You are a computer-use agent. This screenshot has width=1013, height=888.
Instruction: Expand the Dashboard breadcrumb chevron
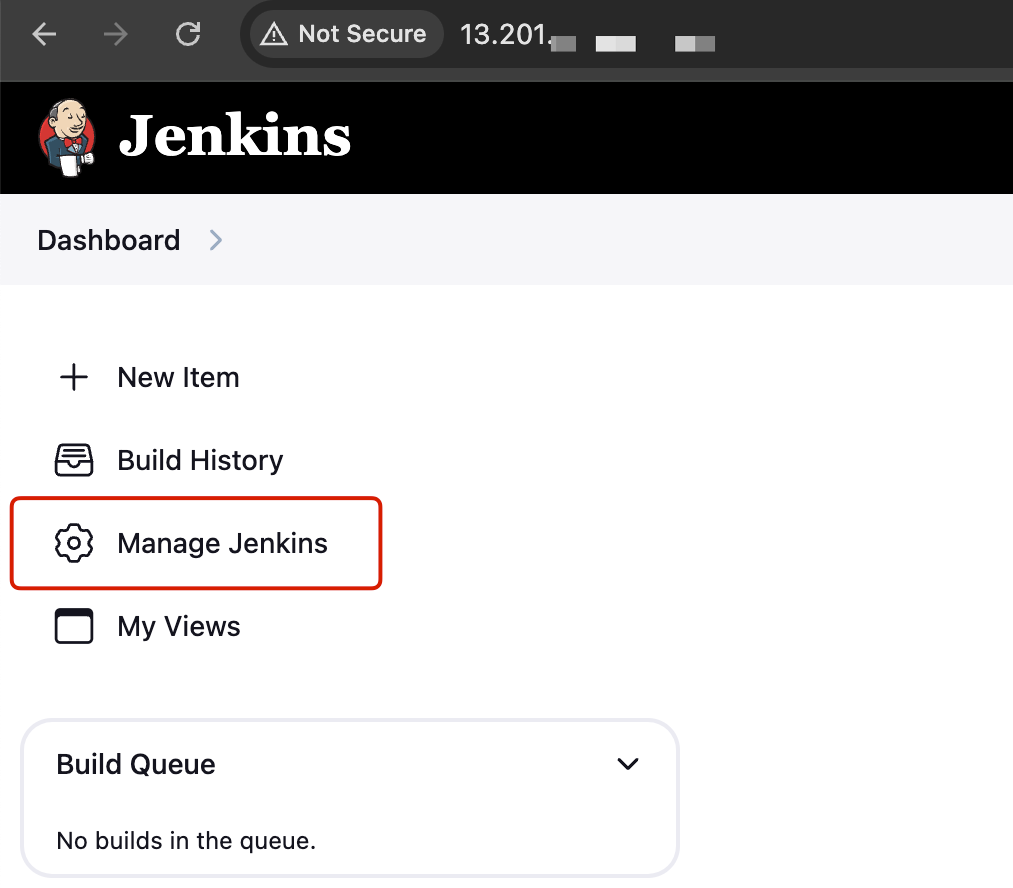(216, 240)
